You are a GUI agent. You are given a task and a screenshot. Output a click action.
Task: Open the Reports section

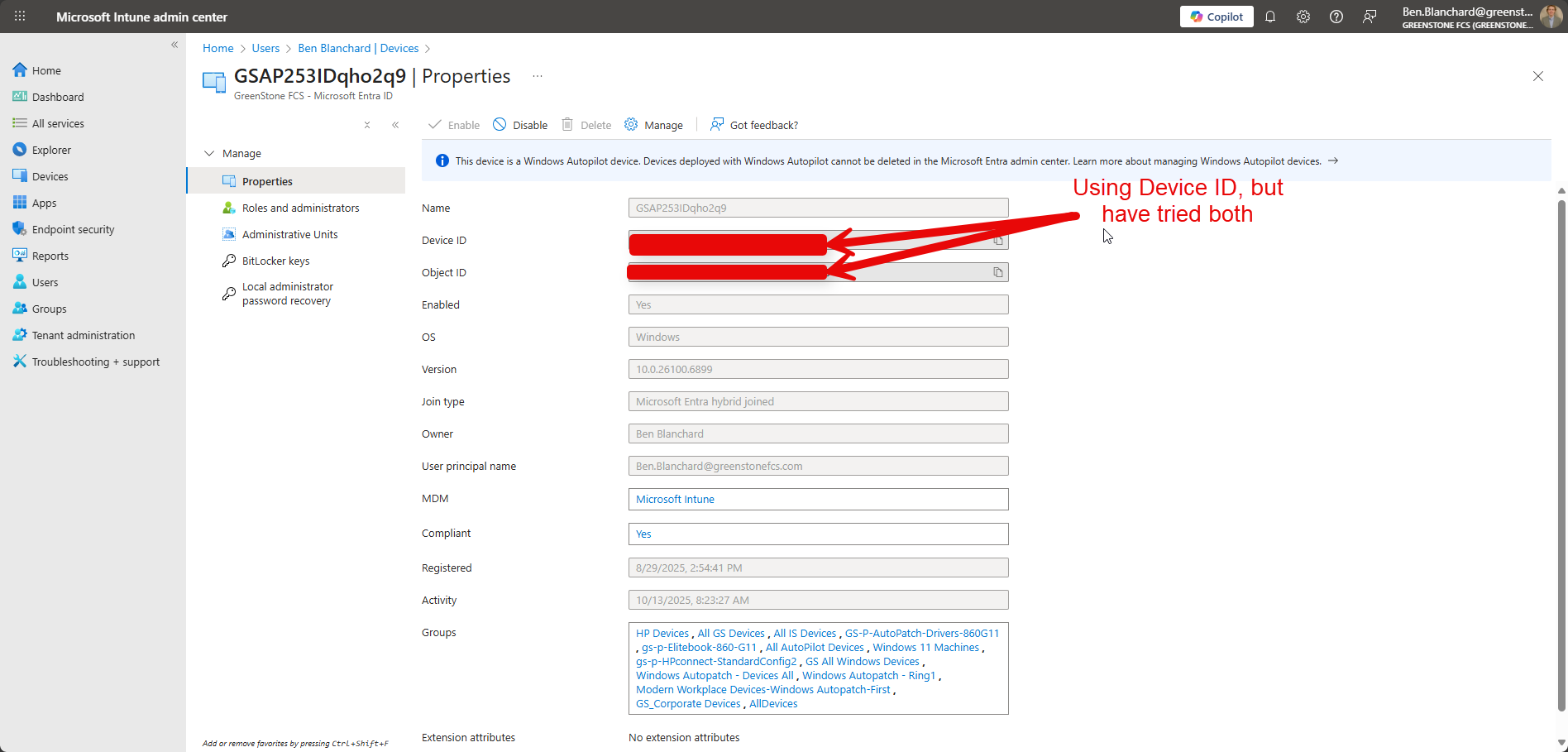coord(50,256)
